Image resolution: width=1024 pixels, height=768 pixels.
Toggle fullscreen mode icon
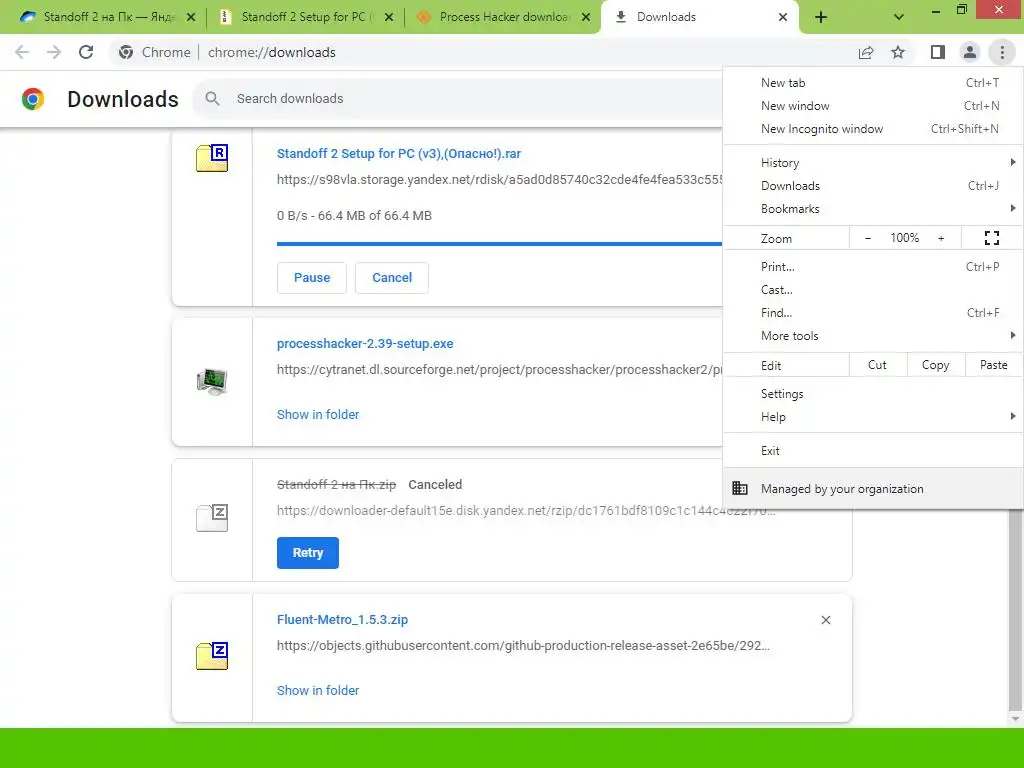click(x=992, y=238)
